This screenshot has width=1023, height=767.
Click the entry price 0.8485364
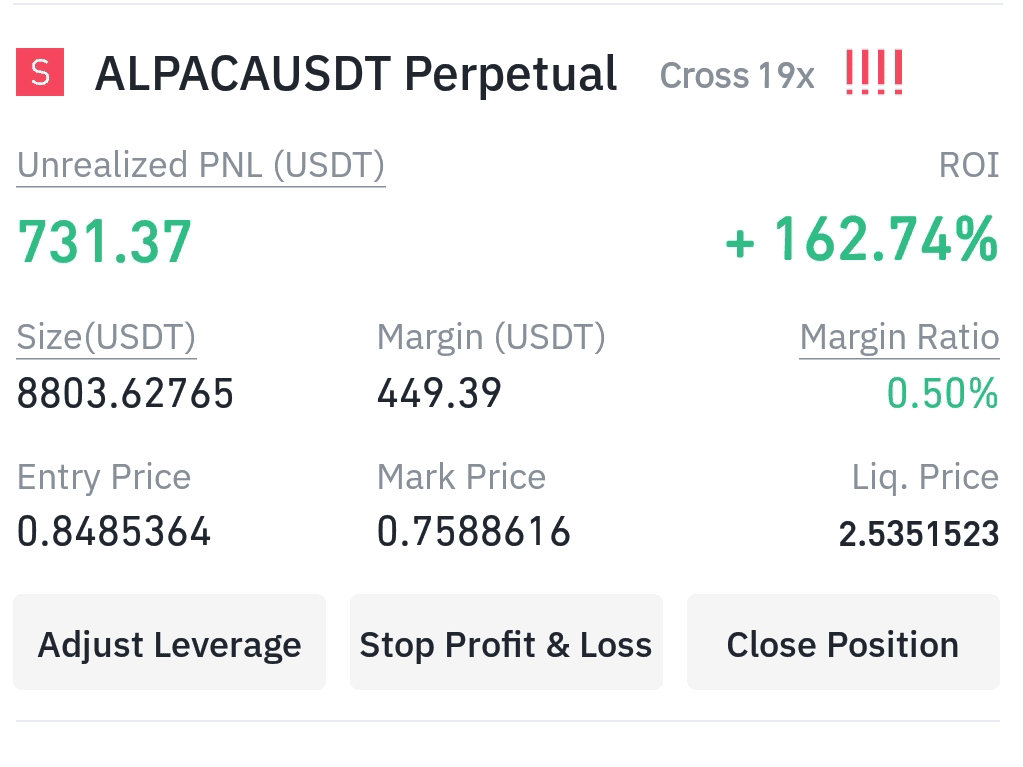[x=114, y=532]
